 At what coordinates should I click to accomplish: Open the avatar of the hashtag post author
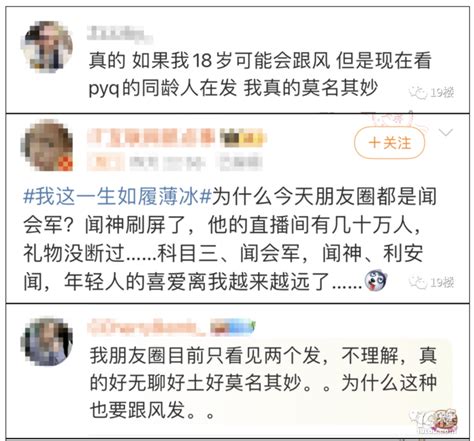[x=47, y=145]
